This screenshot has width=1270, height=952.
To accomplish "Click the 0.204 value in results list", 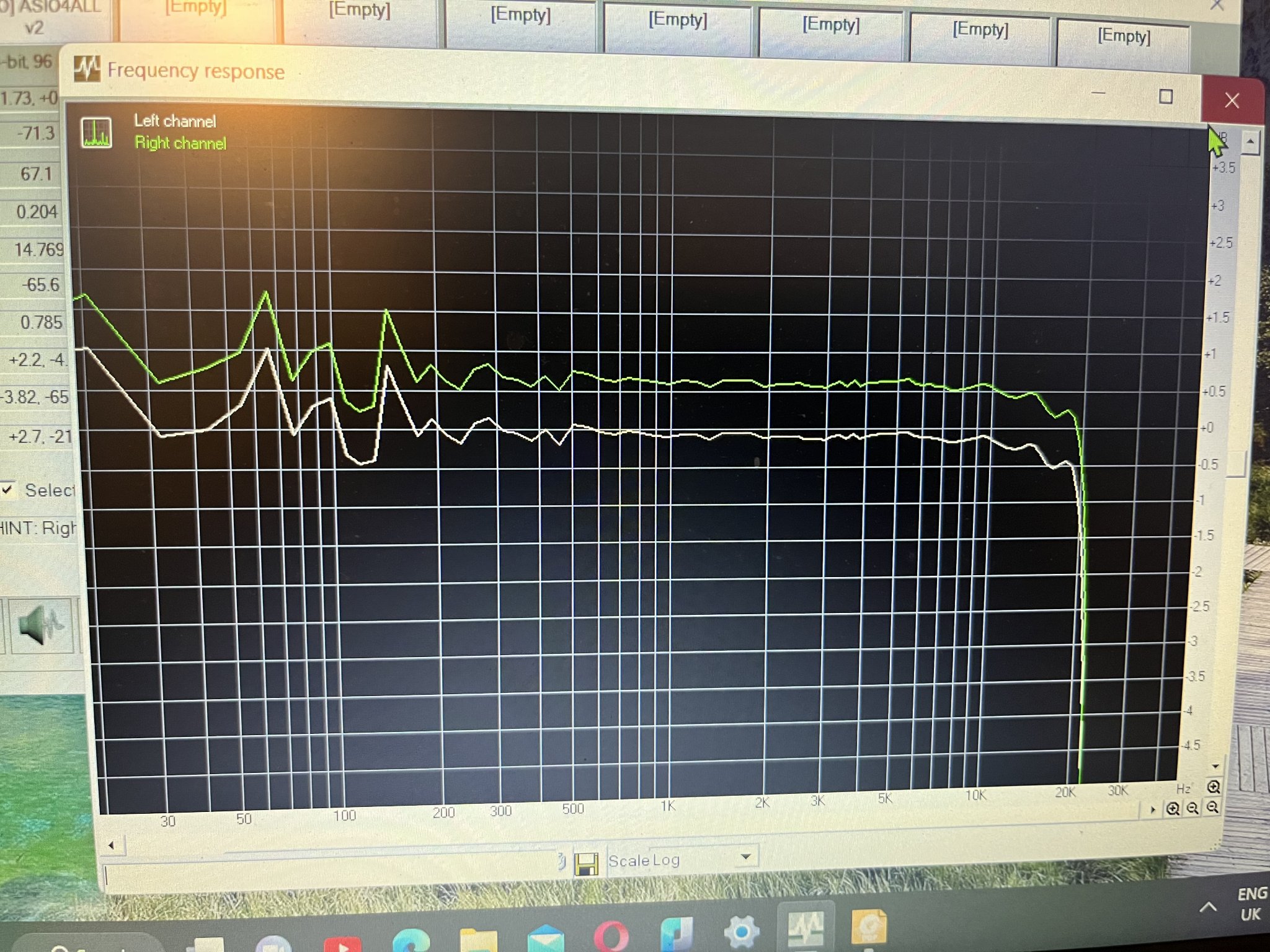I will click(x=37, y=212).
